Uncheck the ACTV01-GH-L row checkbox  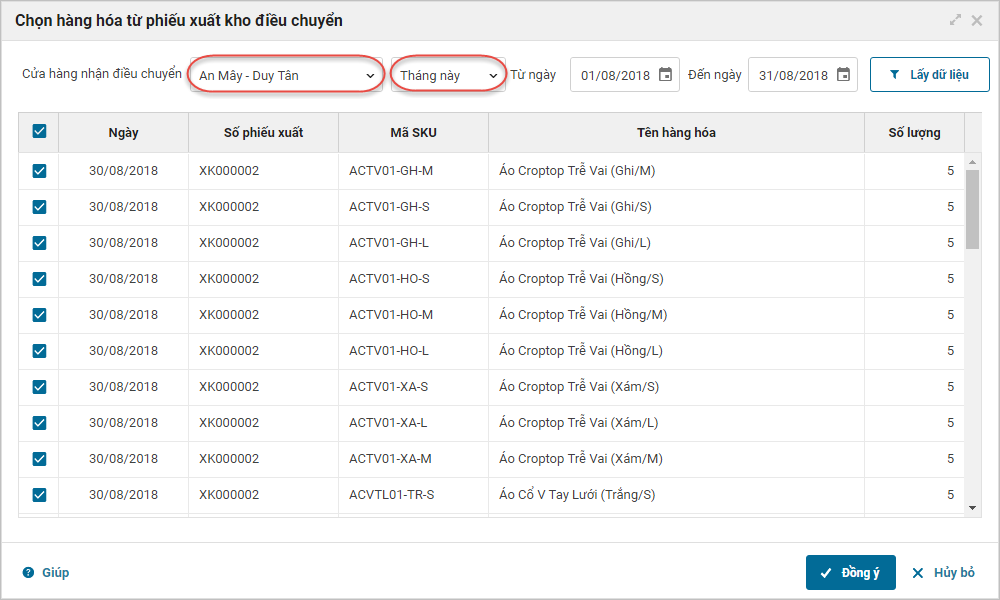[x=39, y=243]
